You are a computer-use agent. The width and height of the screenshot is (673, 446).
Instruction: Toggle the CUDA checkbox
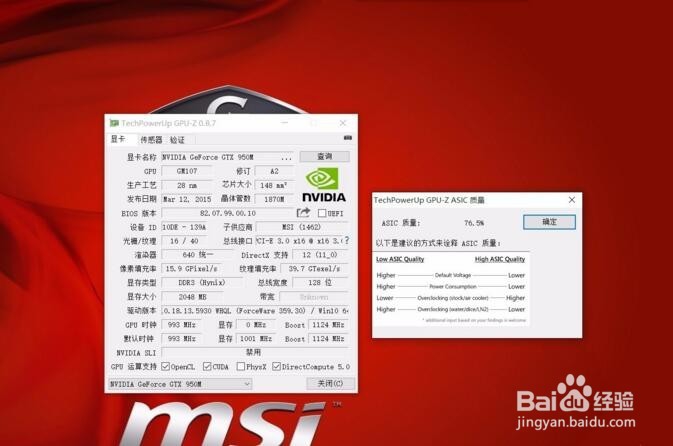click(207, 367)
